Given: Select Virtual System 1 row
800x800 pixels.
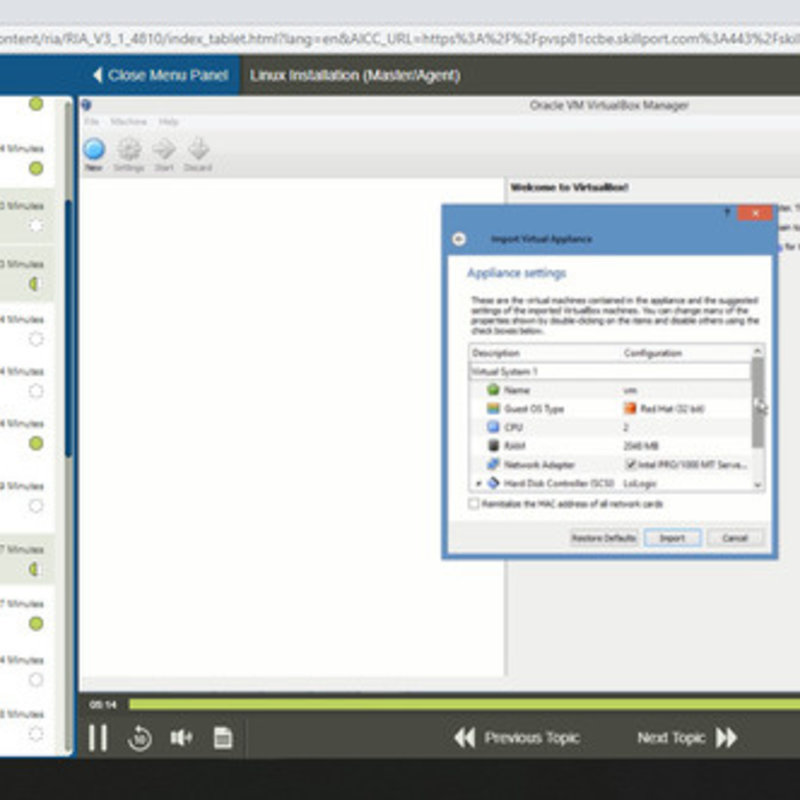Looking at the screenshot, I should (610, 371).
